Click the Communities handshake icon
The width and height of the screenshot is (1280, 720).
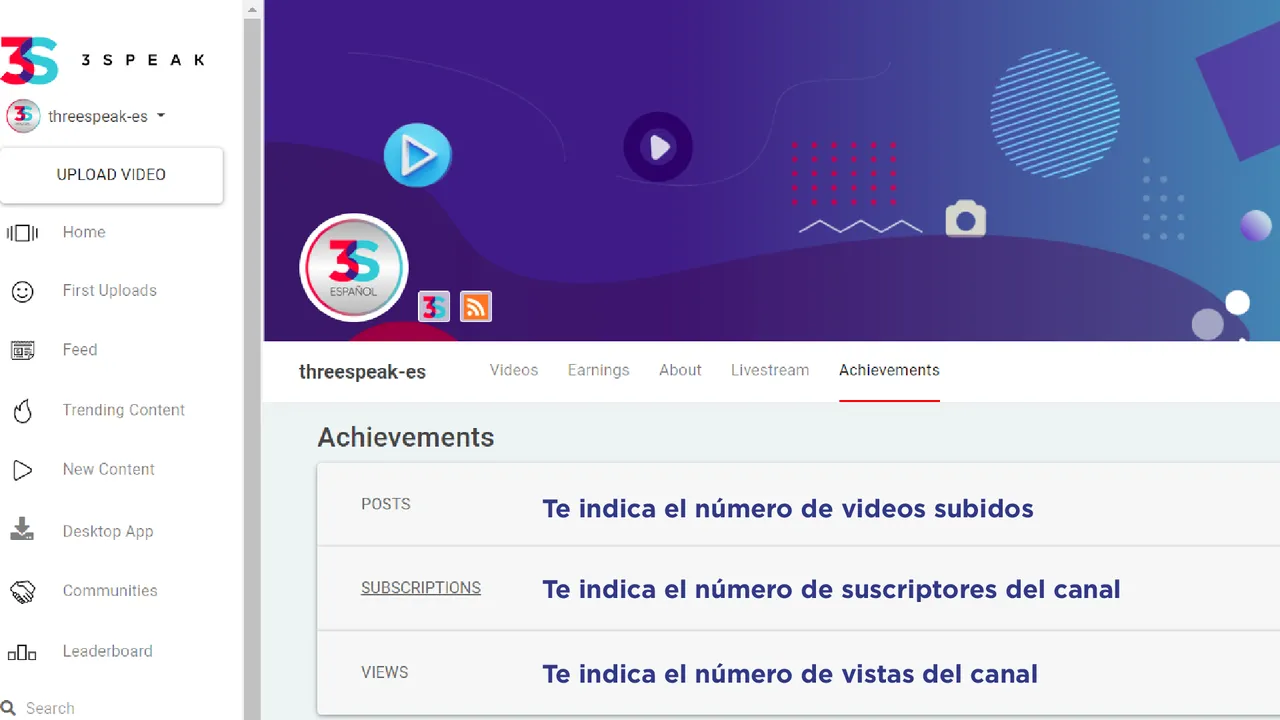pyautogui.click(x=22, y=591)
